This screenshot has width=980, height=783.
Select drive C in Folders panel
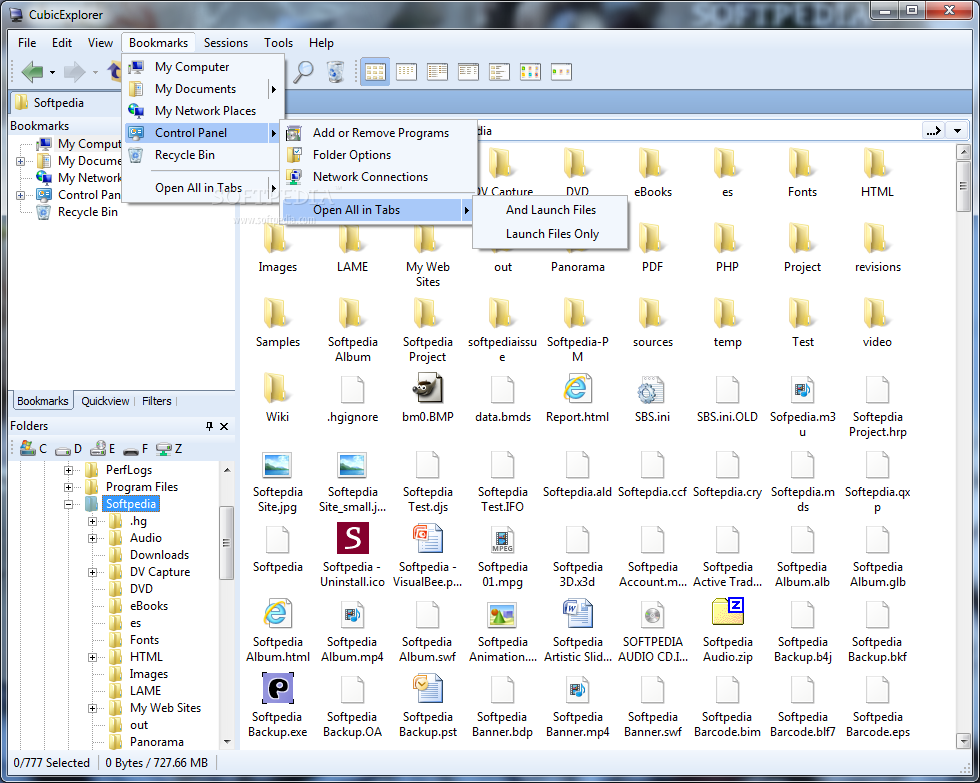[x=33, y=448]
